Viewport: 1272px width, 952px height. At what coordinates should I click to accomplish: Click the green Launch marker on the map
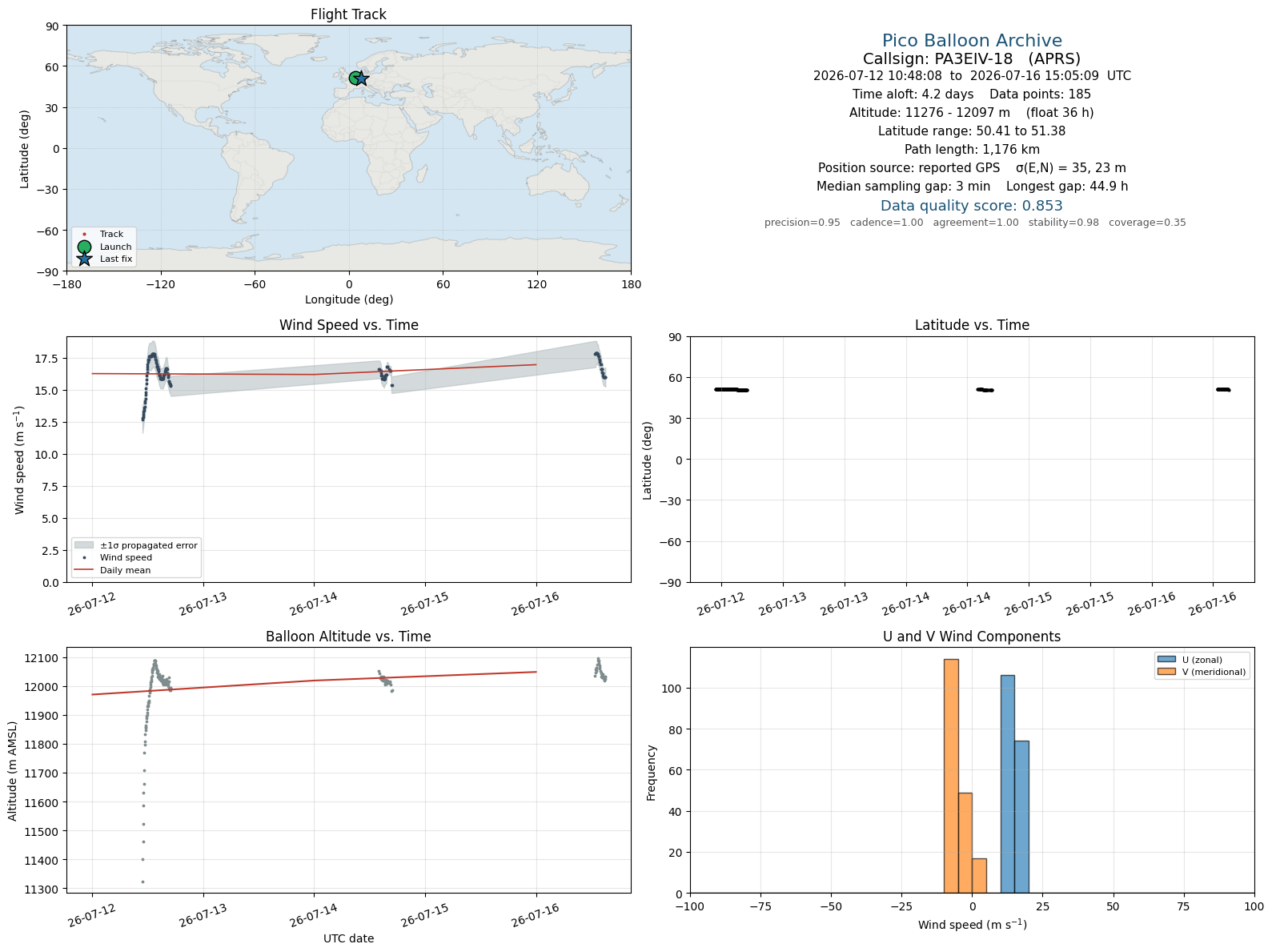tap(355, 78)
